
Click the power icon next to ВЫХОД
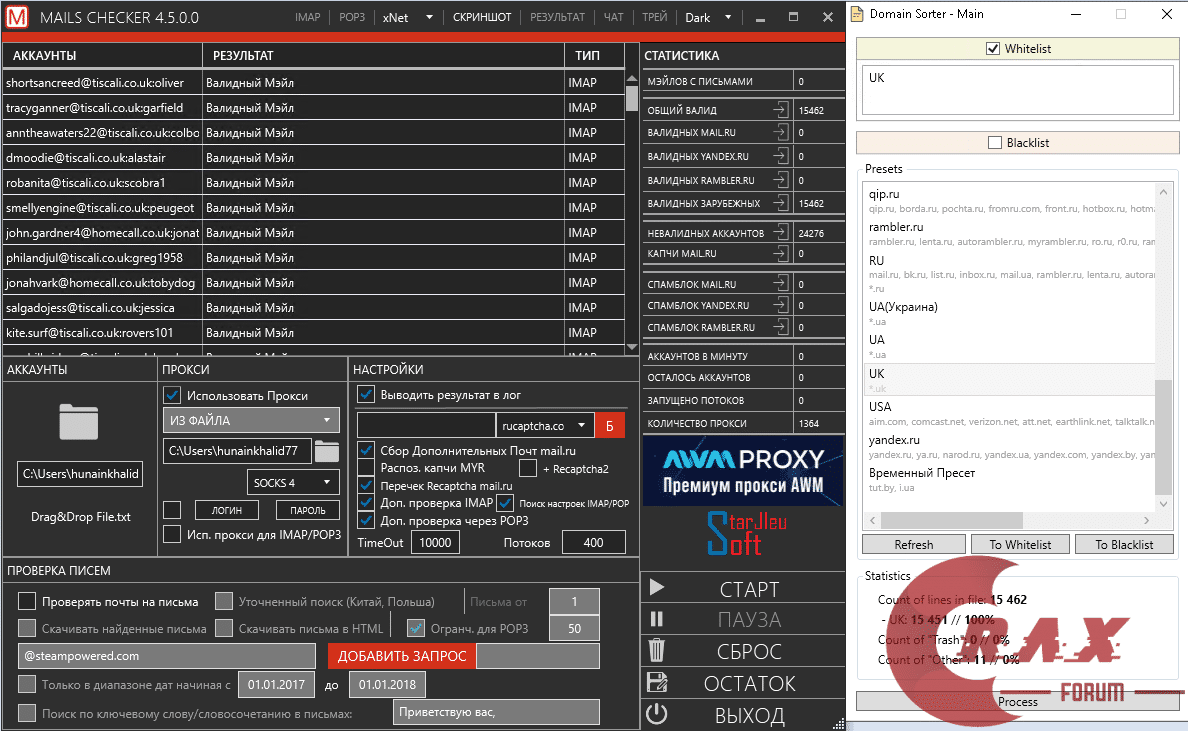658,714
